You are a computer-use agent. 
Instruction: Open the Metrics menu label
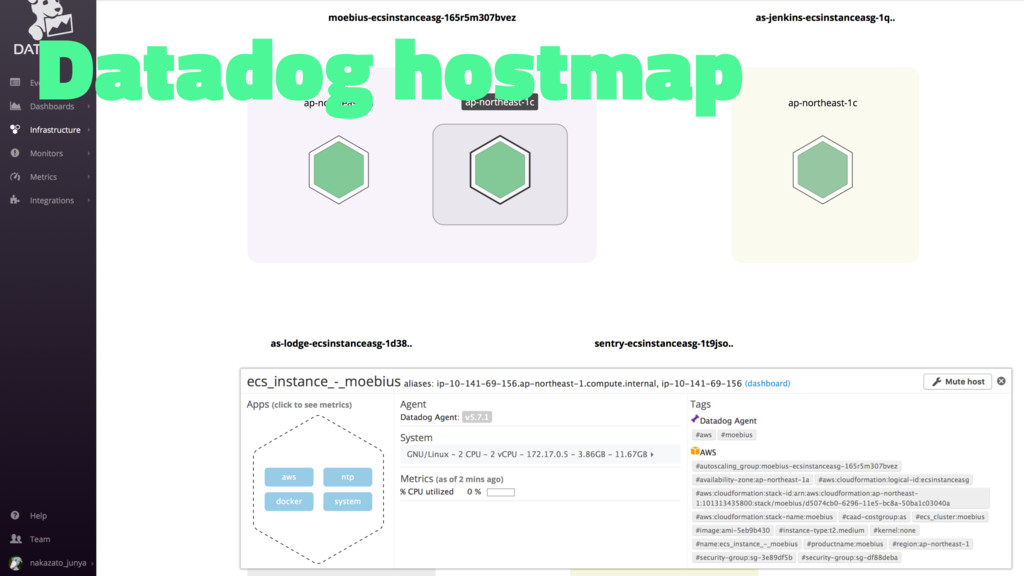(43, 177)
